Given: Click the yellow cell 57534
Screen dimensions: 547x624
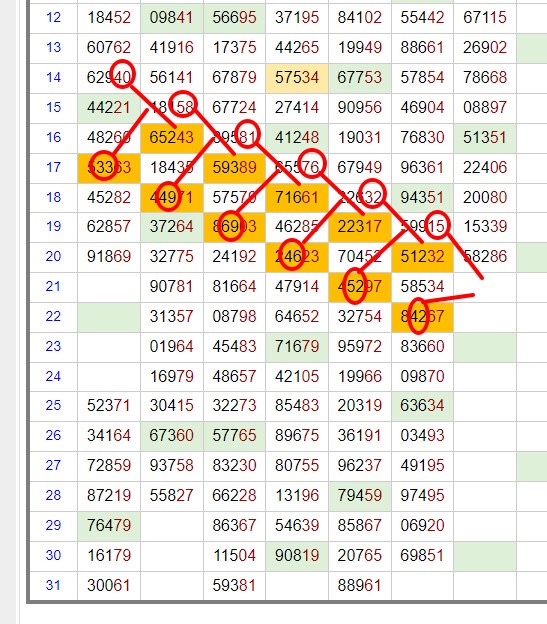Looking at the screenshot, I should 297,78.
